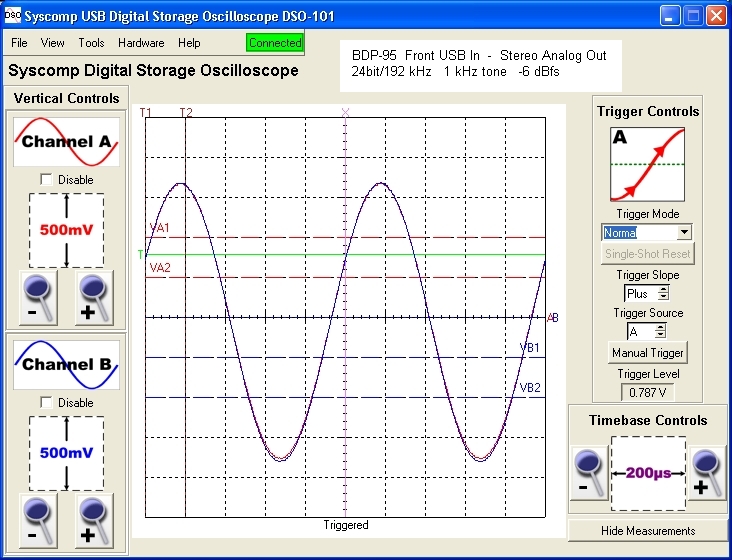
Task: Zoom in Channel A vertical scale
Action: [x=95, y=298]
